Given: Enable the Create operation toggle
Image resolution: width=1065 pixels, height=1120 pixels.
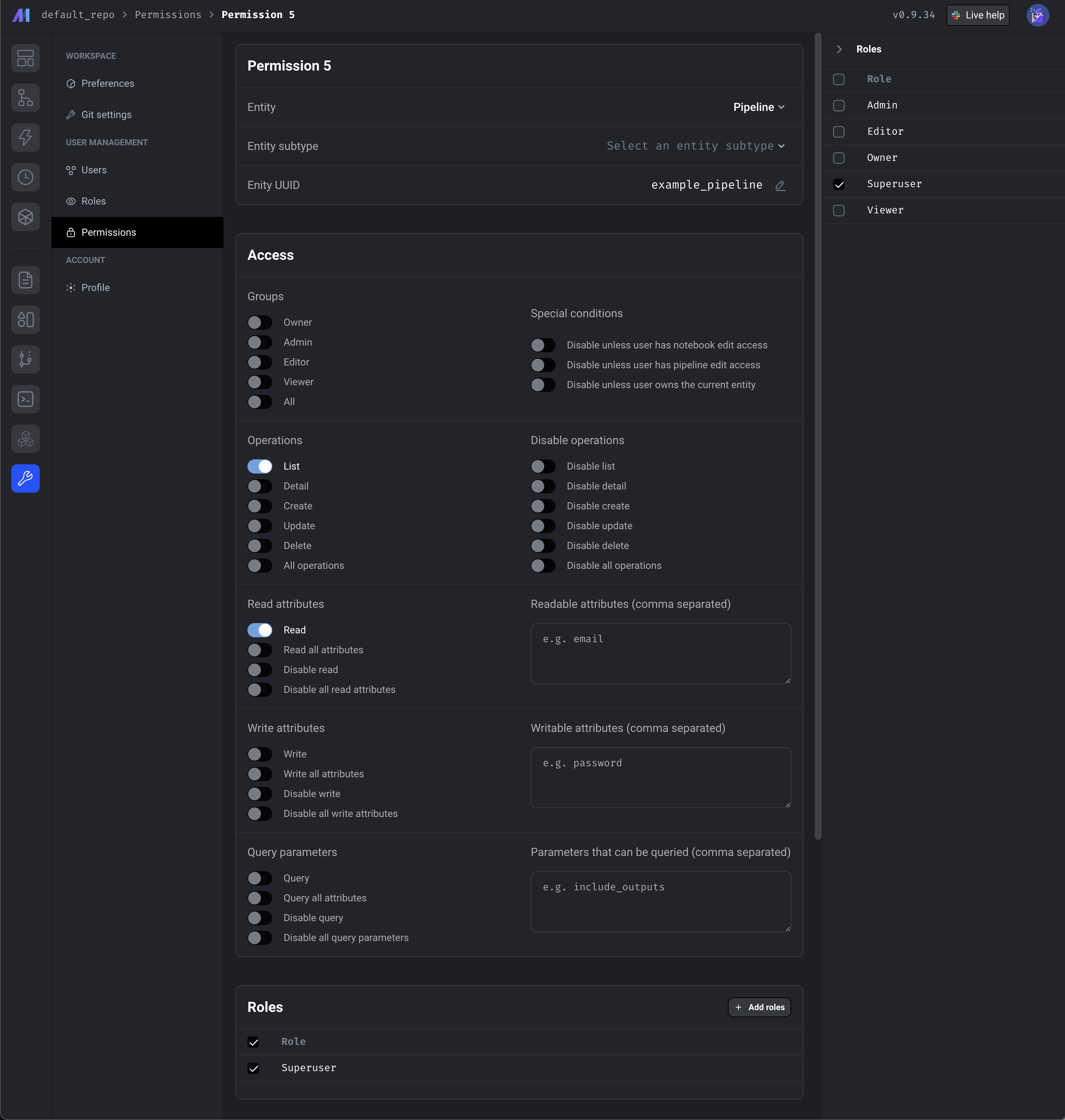Looking at the screenshot, I should click(x=260, y=506).
